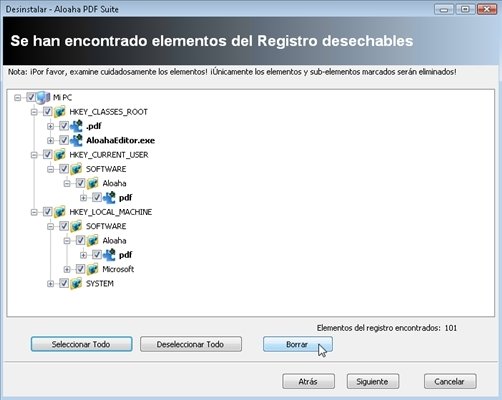Expand the Microsoft node
Viewport: 502px width, 400px height.
click(x=67, y=270)
